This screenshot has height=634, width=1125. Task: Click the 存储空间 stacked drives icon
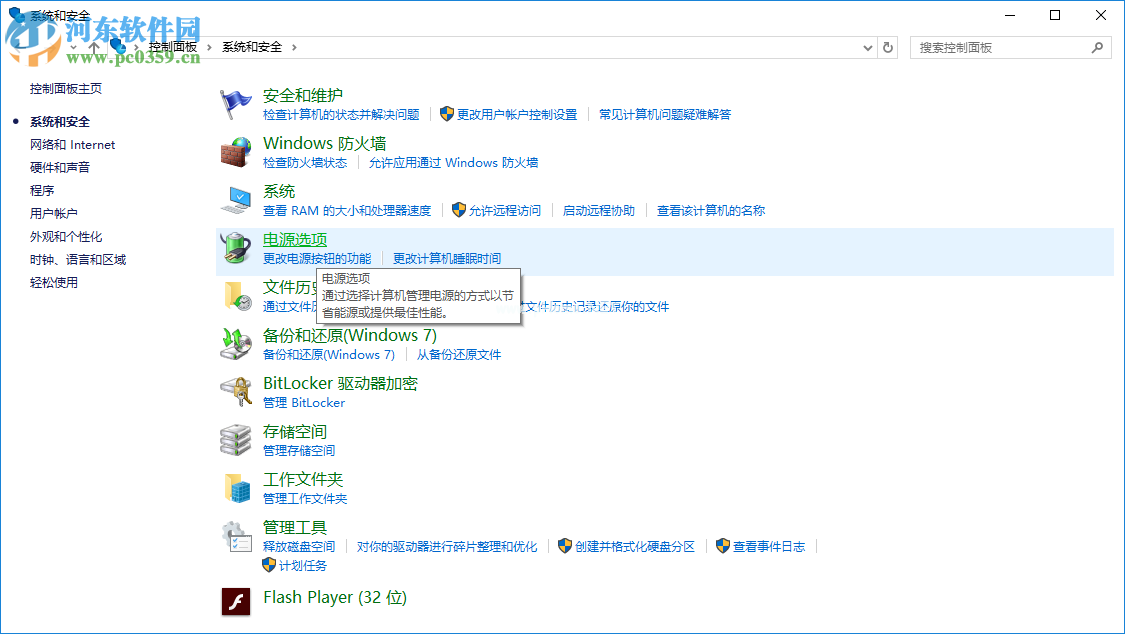(x=237, y=439)
